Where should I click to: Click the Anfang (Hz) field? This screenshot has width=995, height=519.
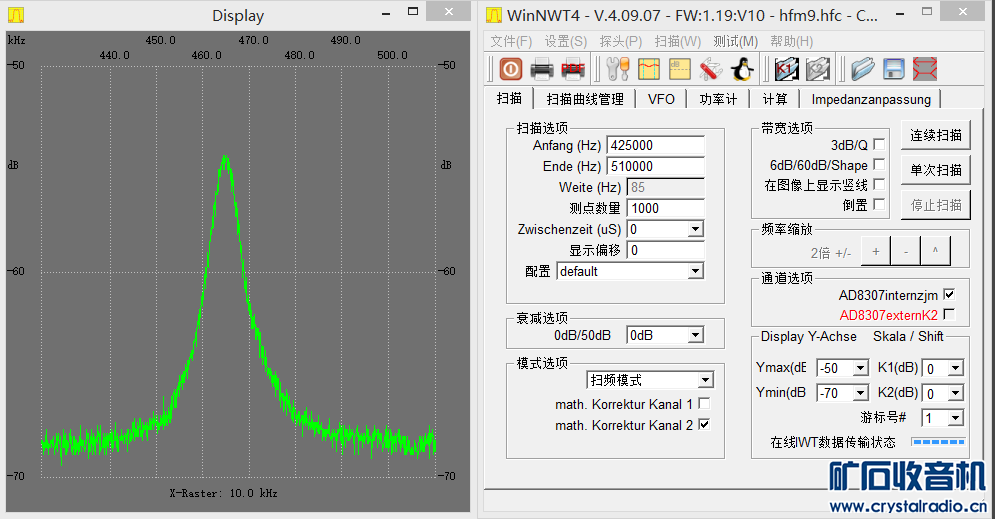tap(656, 145)
